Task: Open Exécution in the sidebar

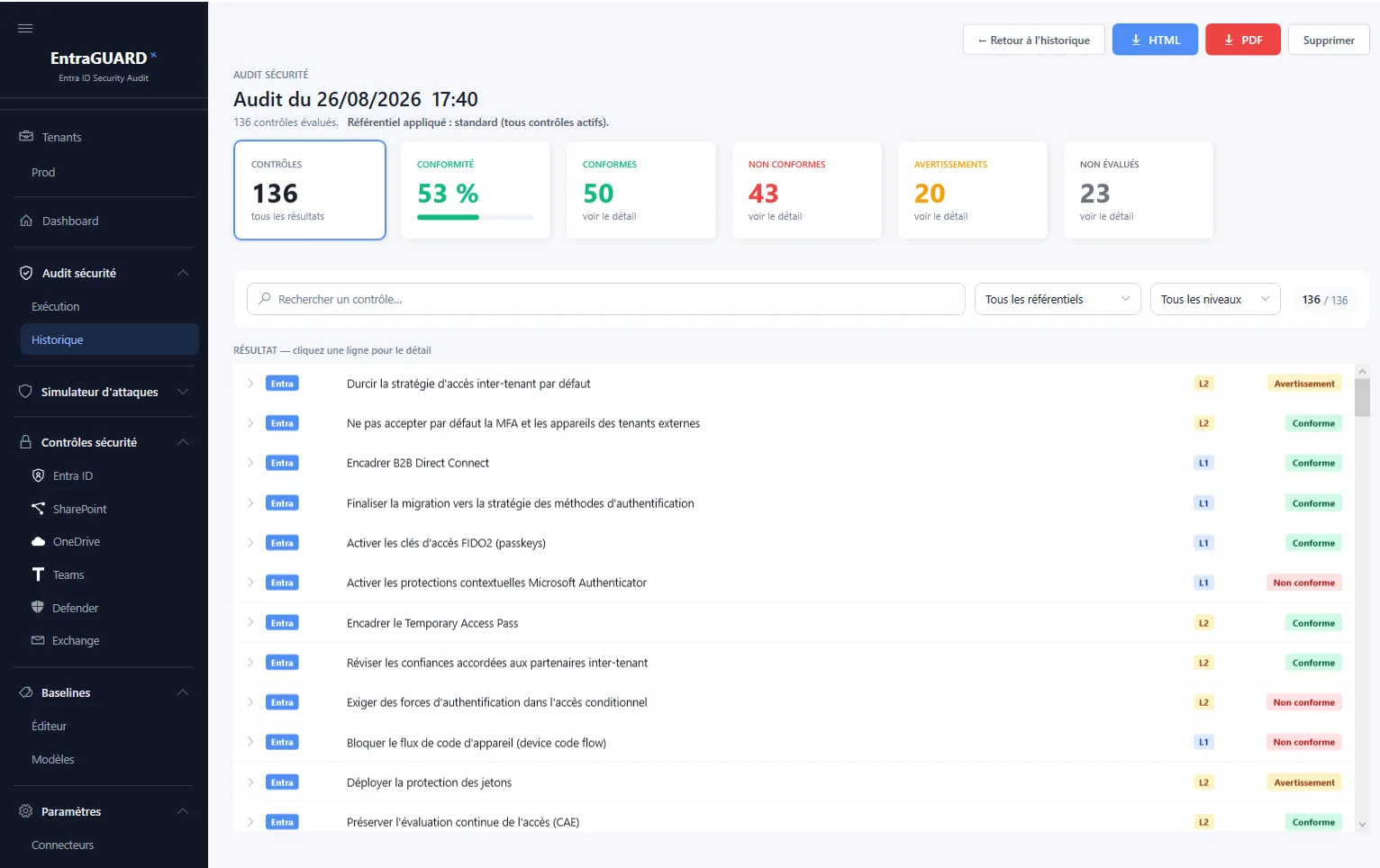Action: pos(56,306)
